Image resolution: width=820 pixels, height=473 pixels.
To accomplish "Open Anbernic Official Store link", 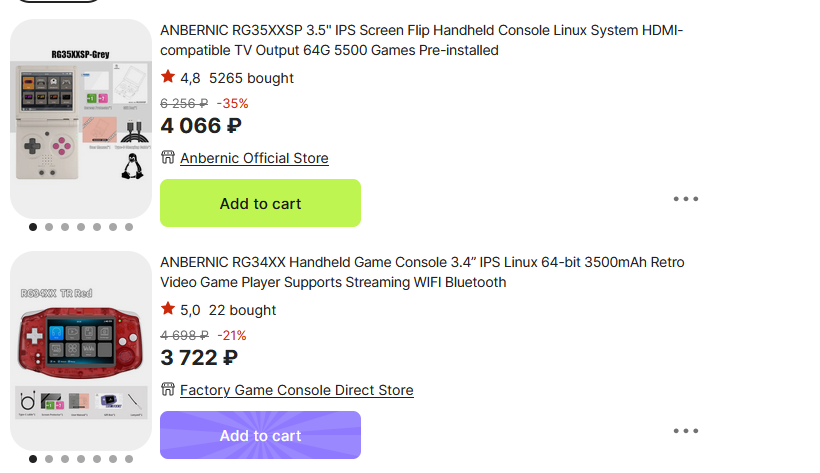I will coord(254,158).
